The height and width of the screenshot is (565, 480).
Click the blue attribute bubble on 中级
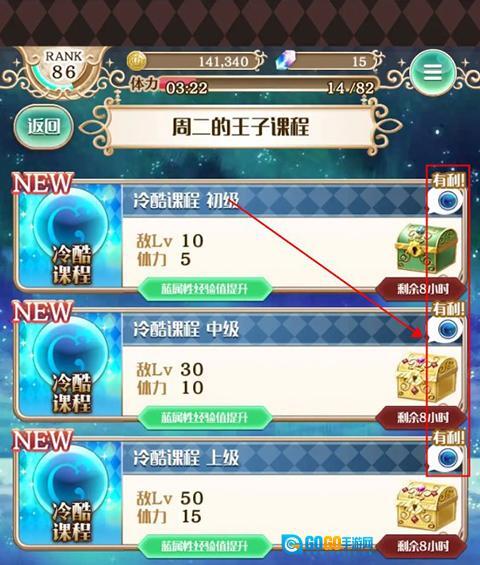[x=446, y=330]
